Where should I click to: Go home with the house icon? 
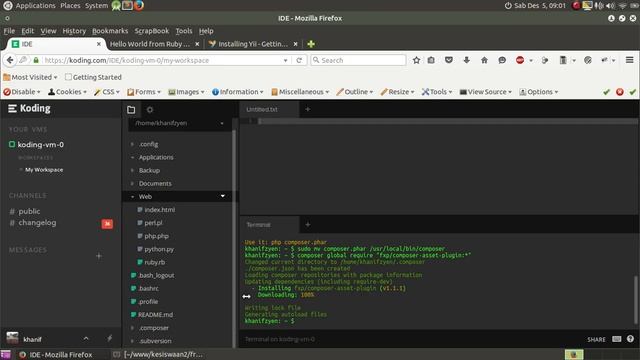pos(484,60)
